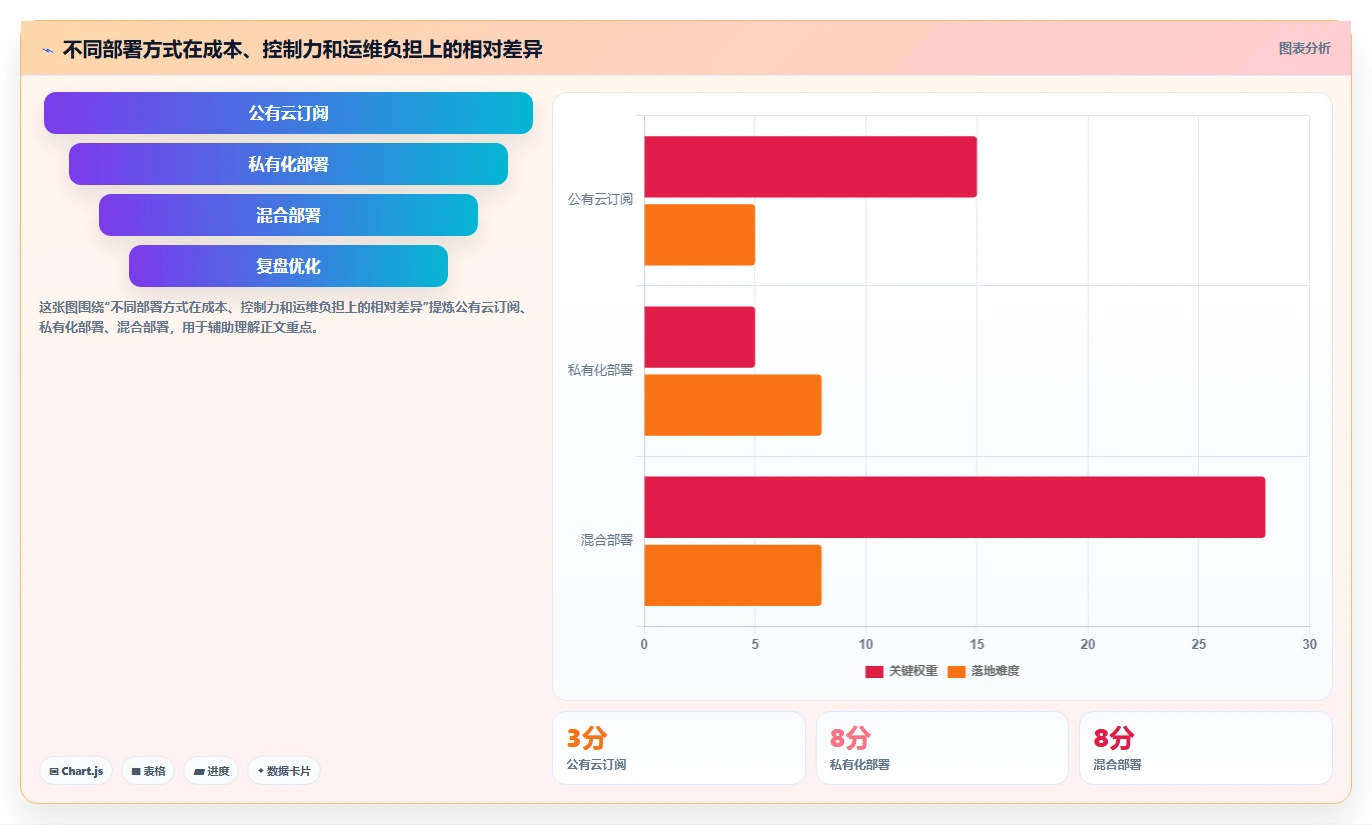
Task: Click the orange 混合部署 bar in chart
Action: click(x=732, y=575)
